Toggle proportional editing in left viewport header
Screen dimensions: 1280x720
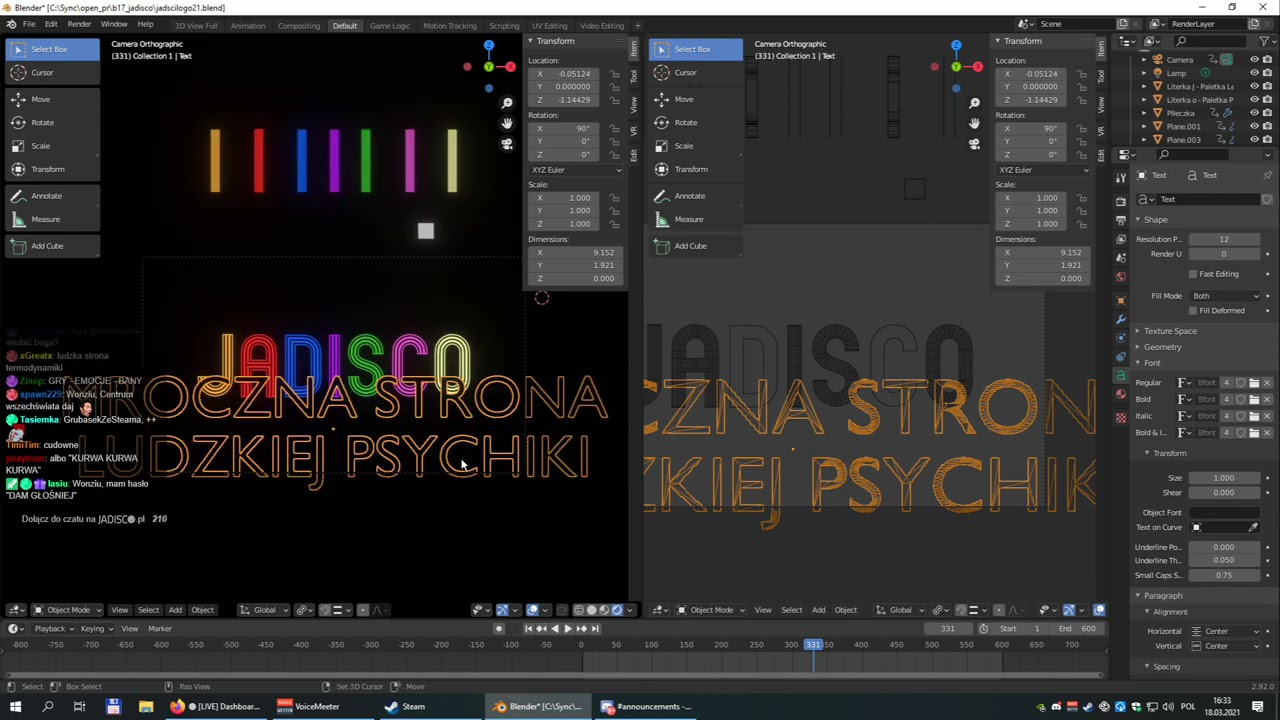(363, 610)
